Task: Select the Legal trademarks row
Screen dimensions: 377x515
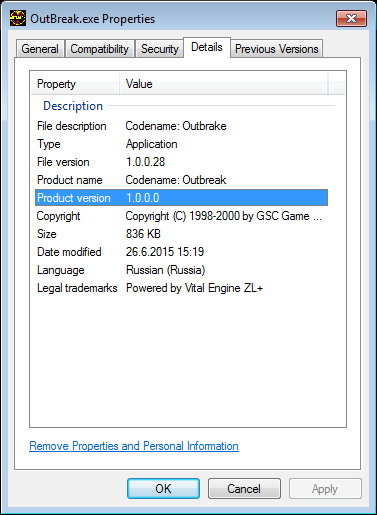Action: tap(181, 288)
